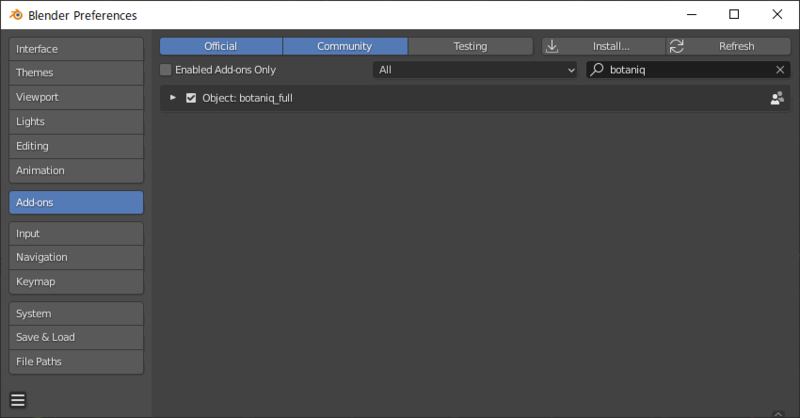Disable the botaniq_full add-on checkbox

tap(191, 98)
